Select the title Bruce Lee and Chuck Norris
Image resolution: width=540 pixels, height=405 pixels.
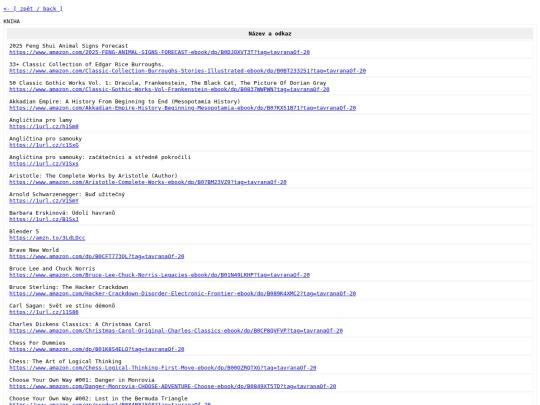(x=52, y=269)
